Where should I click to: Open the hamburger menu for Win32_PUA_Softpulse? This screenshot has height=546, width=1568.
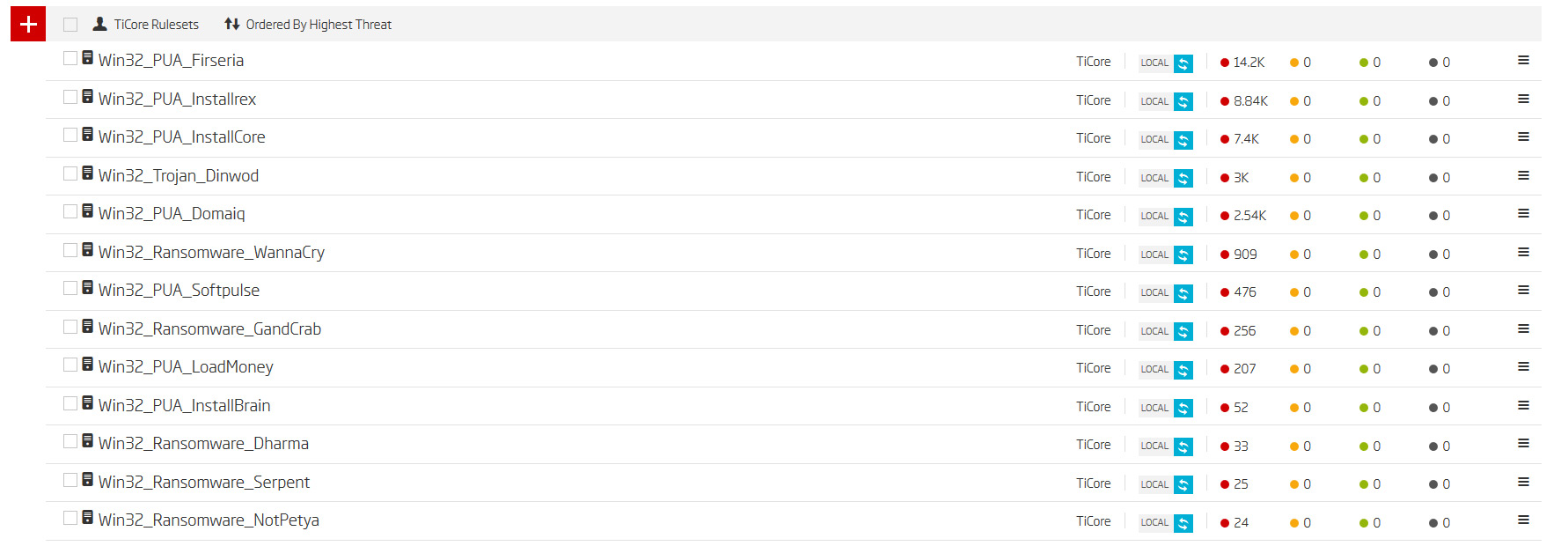pyautogui.click(x=1523, y=290)
